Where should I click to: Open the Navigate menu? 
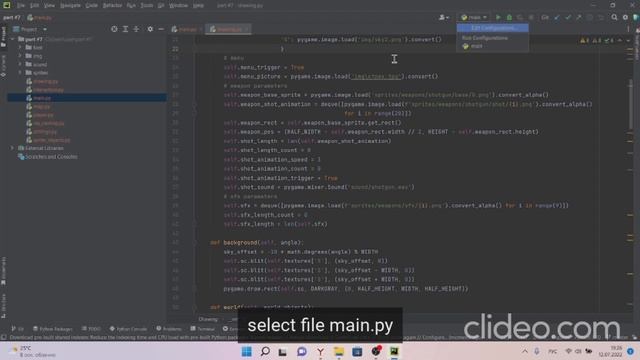[x=70, y=6]
